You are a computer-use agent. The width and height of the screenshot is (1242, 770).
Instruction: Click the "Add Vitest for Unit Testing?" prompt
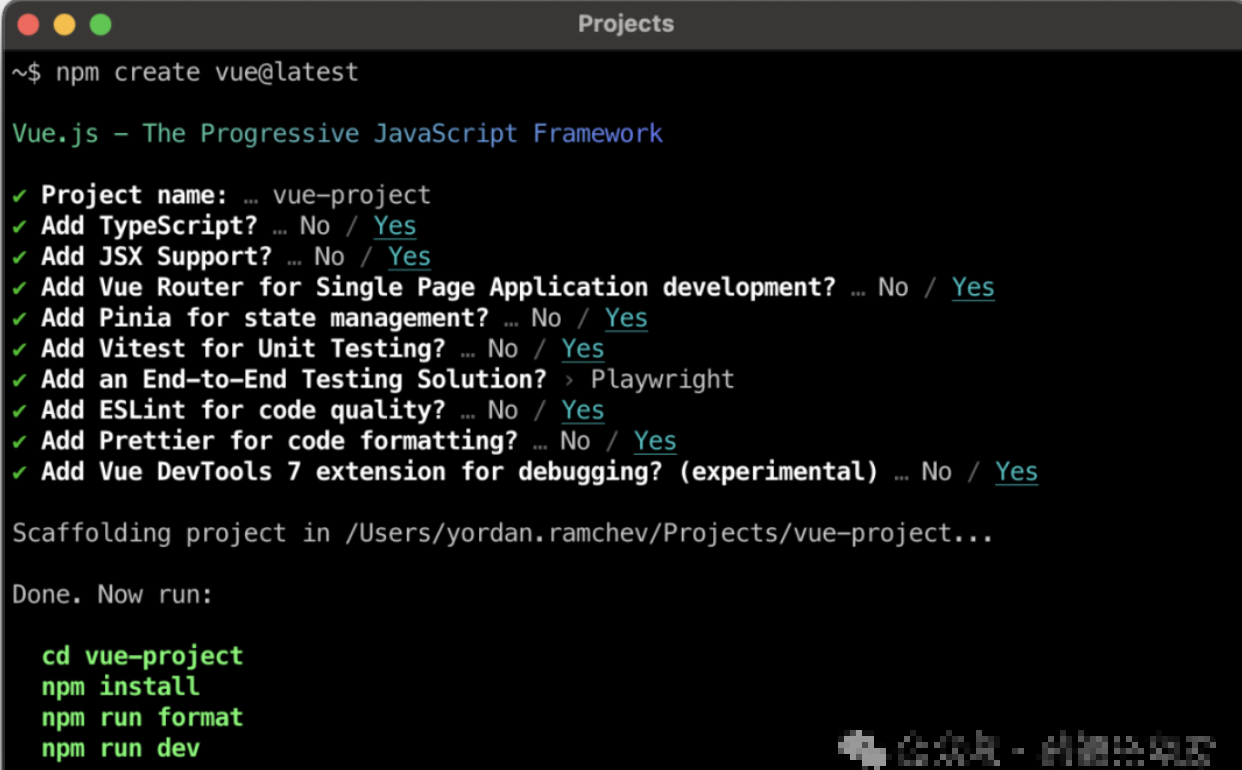(243, 349)
